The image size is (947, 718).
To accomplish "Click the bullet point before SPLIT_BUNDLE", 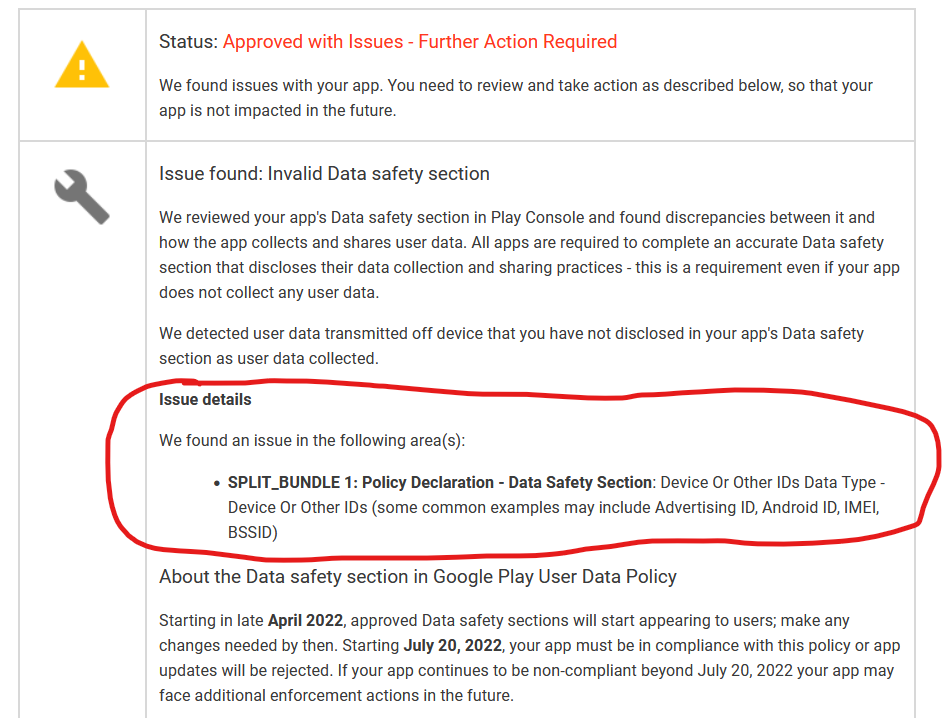I will [x=216, y=483].
